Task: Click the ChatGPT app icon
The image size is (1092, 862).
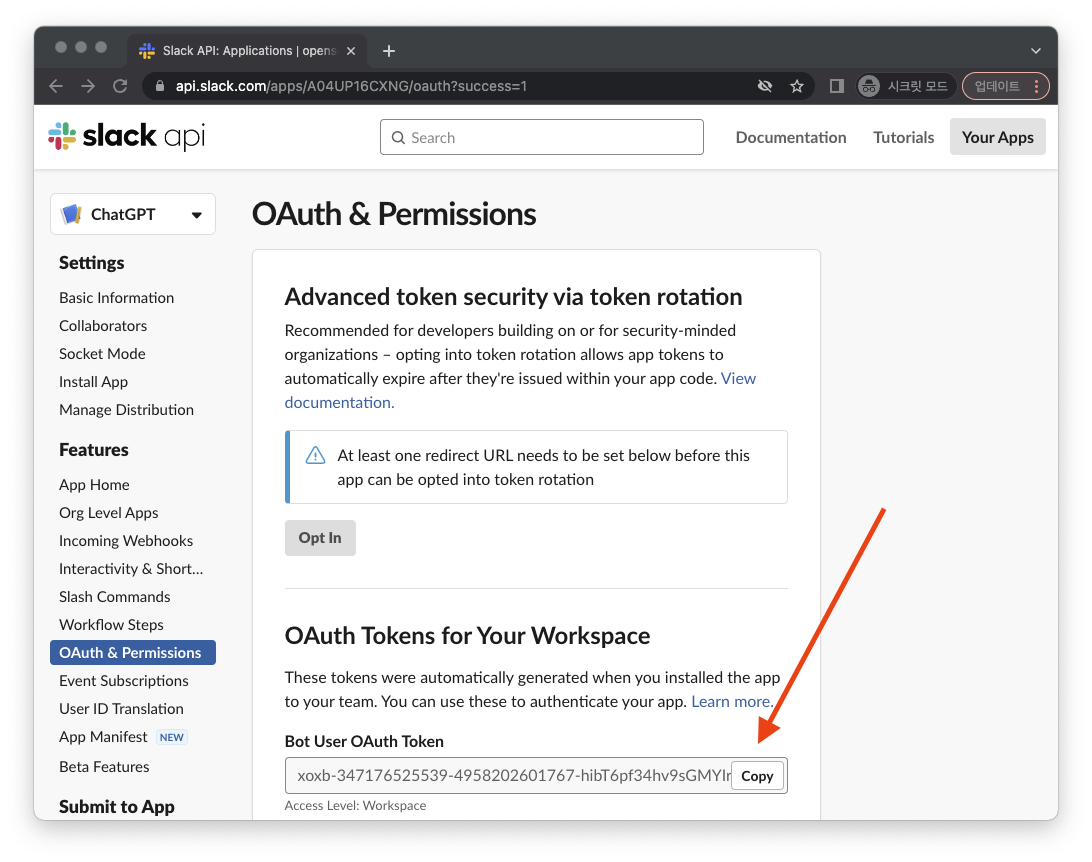Action: 72,214
